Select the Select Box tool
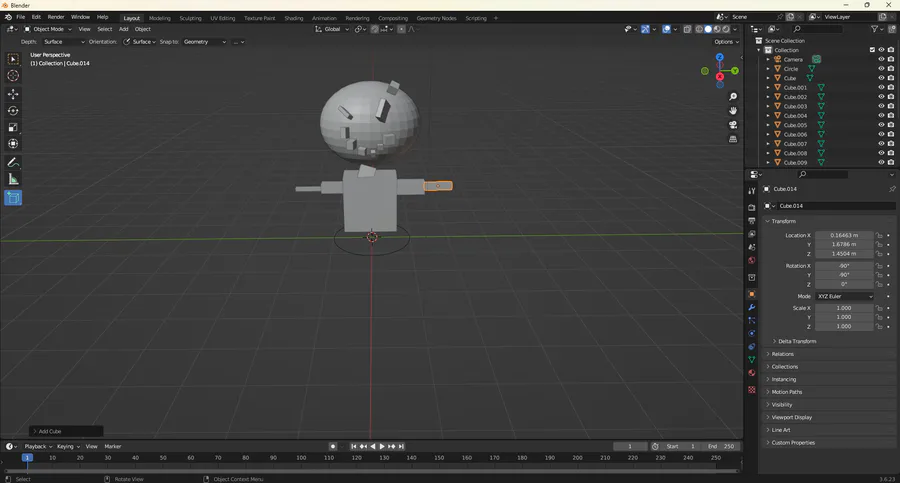The width and height of the screenshot is (900, 483). (13, 59)
